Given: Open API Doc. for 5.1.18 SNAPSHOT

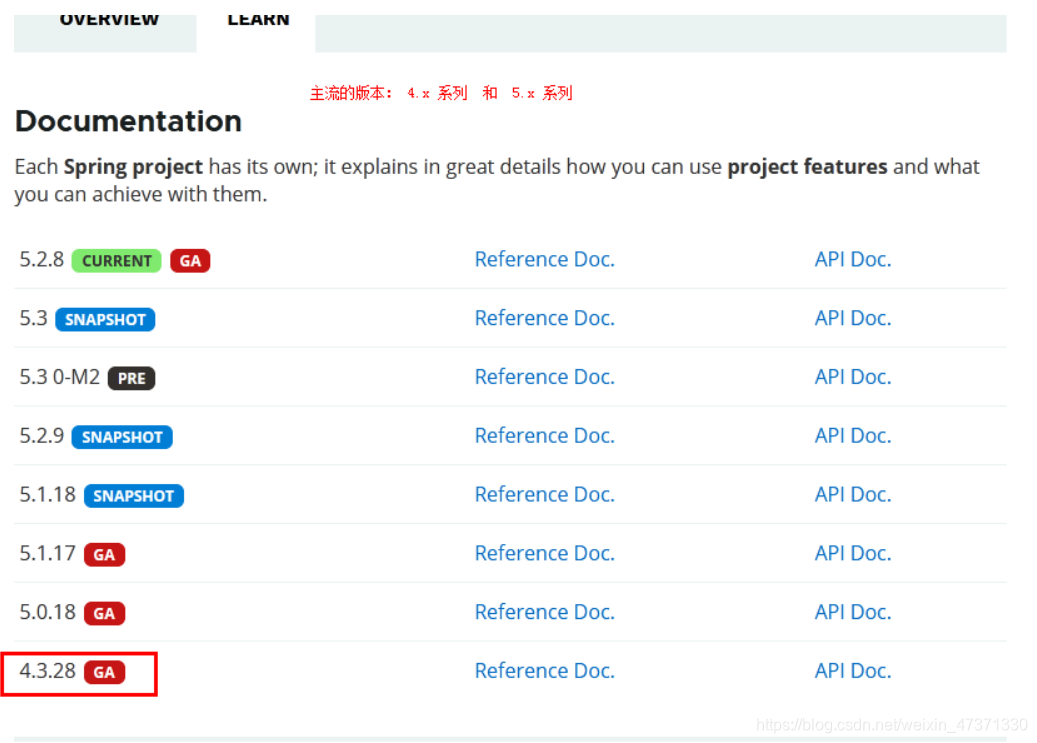Looking at the screenshot, I should [852, 495].
